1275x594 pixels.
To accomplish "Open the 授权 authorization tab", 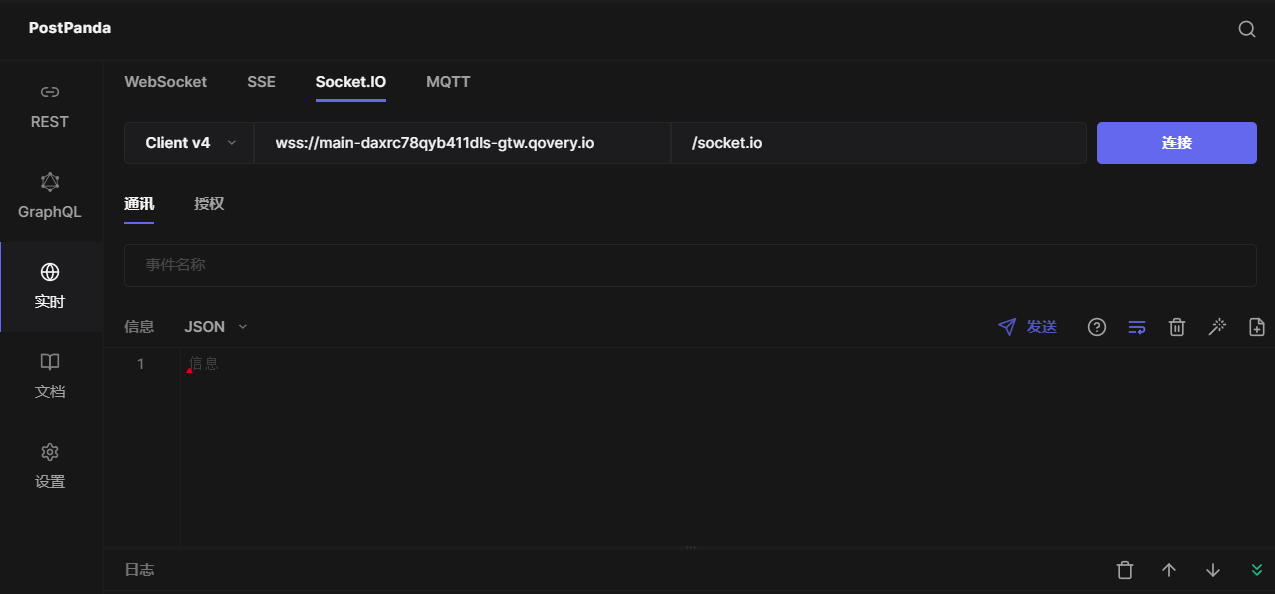I will [x=209, y=203].
